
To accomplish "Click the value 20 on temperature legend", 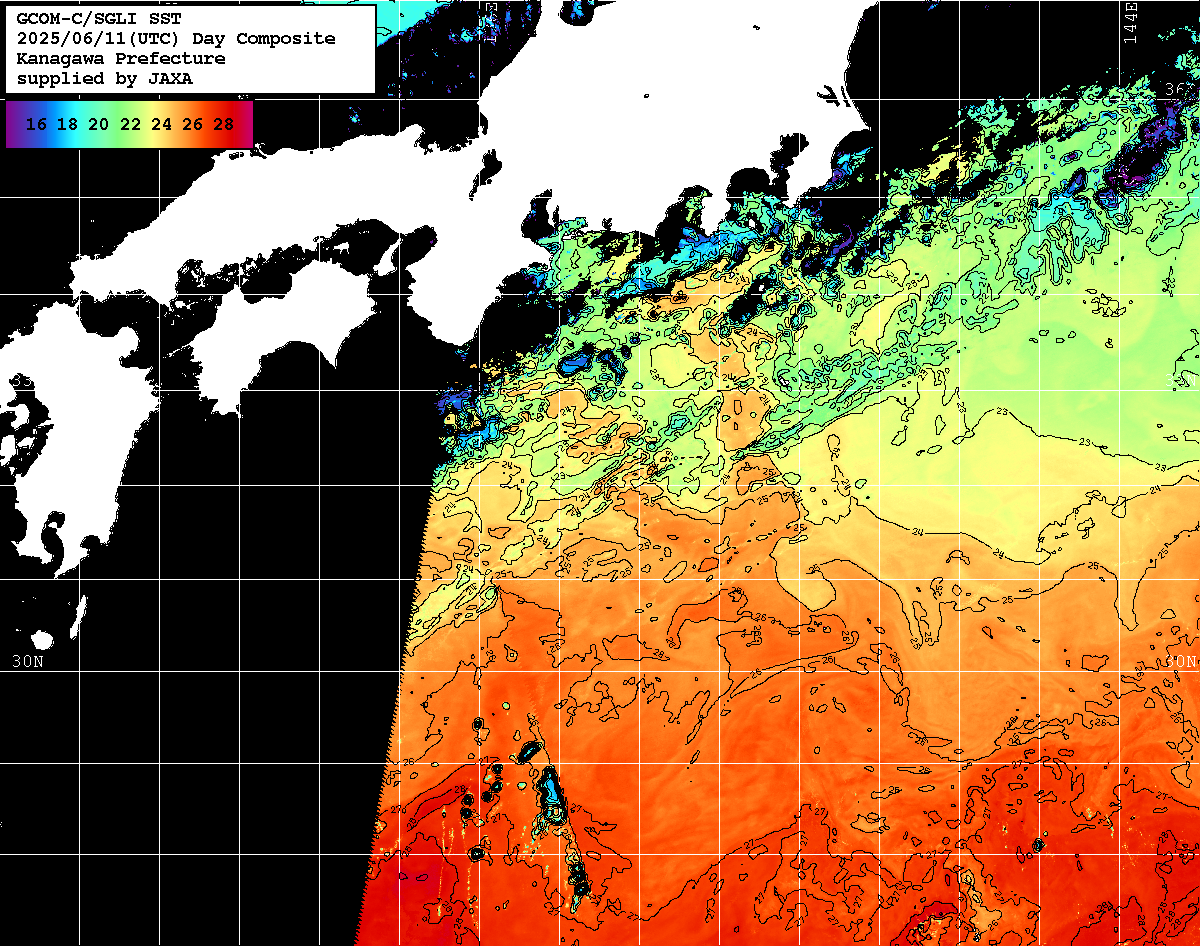I will pyautogui.click(x=98, y=125).
